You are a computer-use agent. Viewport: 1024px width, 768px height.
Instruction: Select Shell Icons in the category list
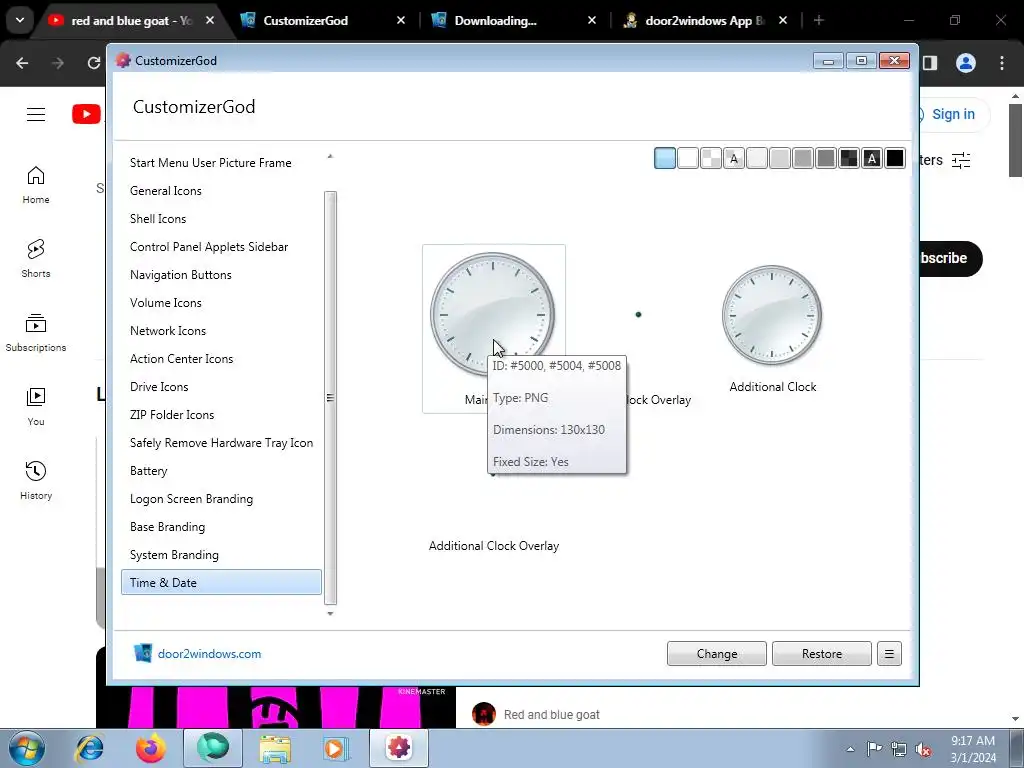158,219
